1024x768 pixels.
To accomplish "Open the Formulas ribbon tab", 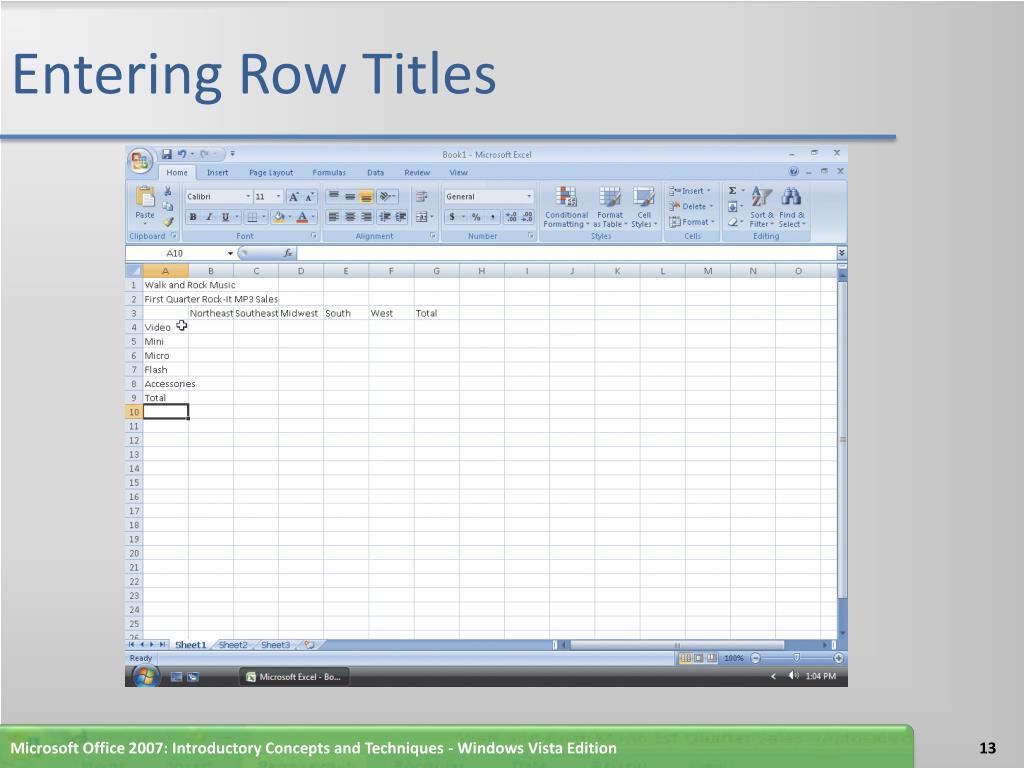I will click(x=329, y=172).
